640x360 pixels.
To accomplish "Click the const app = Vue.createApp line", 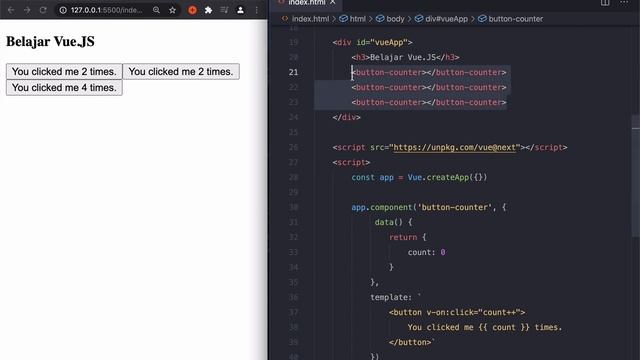I will click(x=419, y=178).
